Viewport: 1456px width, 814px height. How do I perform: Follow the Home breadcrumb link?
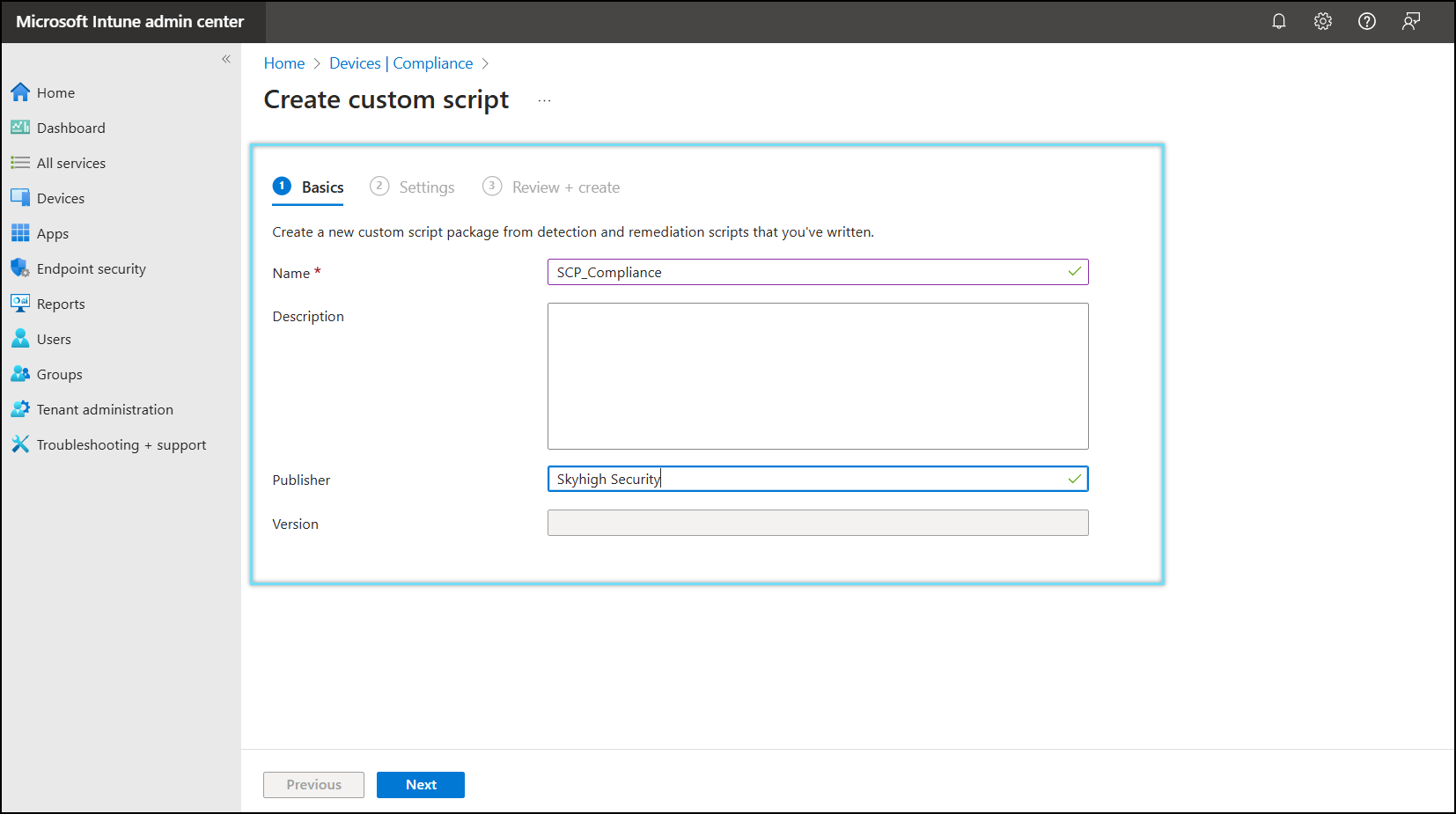(284, 63)
